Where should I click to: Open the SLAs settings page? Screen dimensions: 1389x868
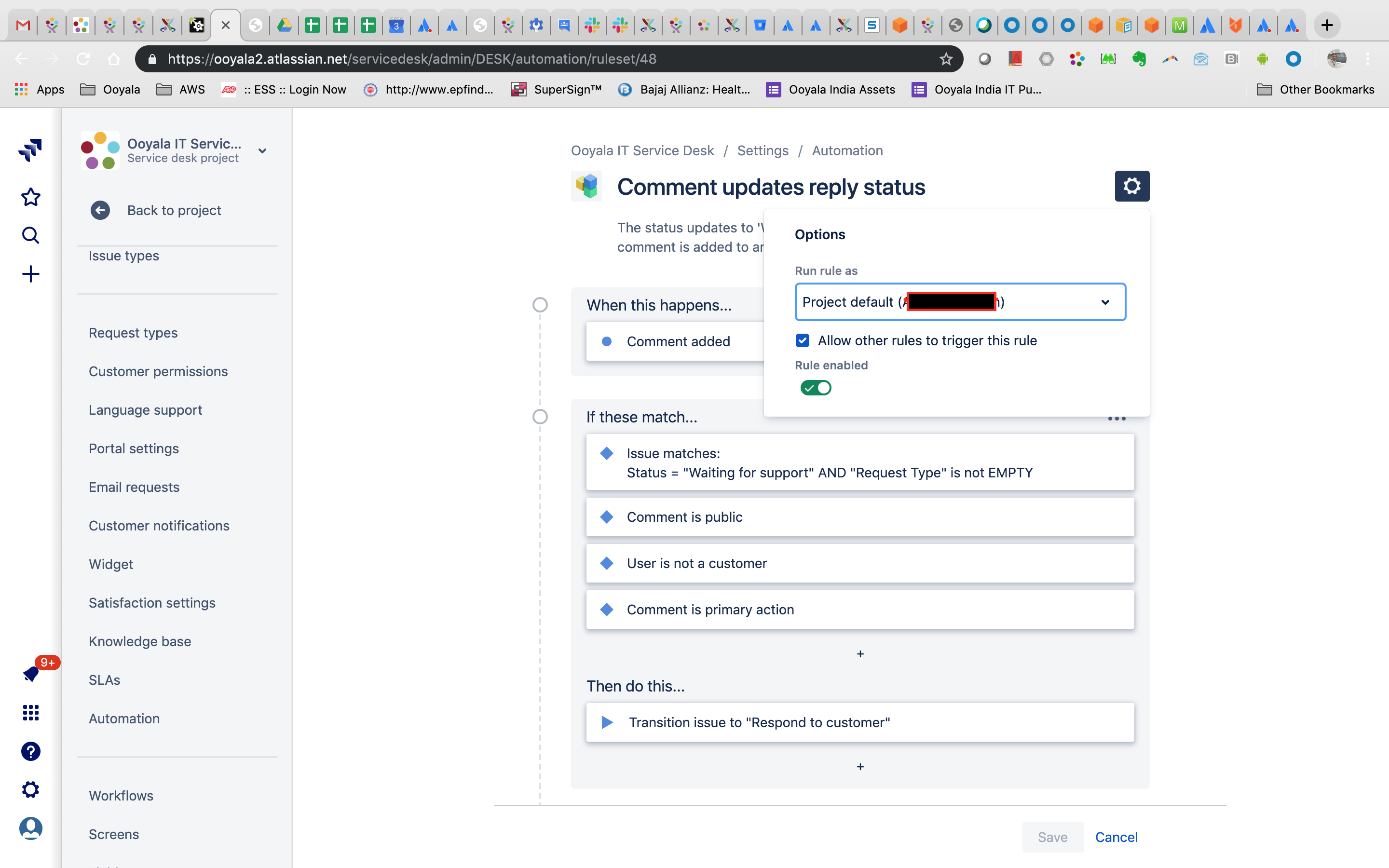105,680
